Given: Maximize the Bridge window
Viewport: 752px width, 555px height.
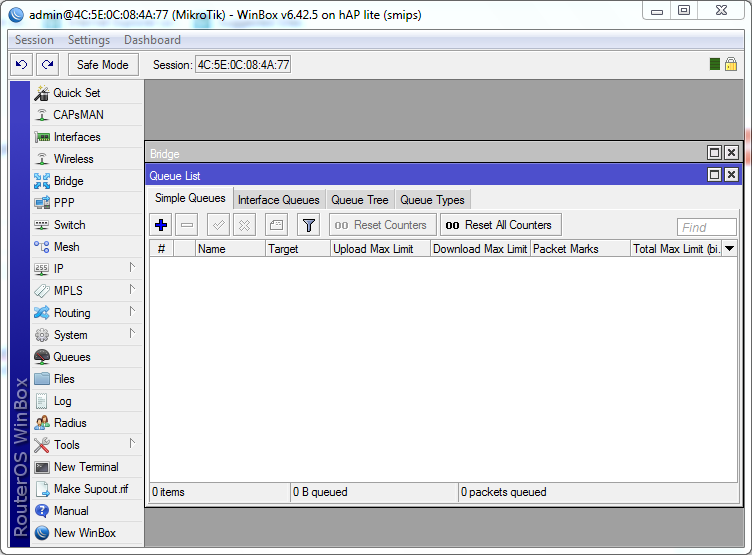Looking at the screenshot, I should pos(714,153).
